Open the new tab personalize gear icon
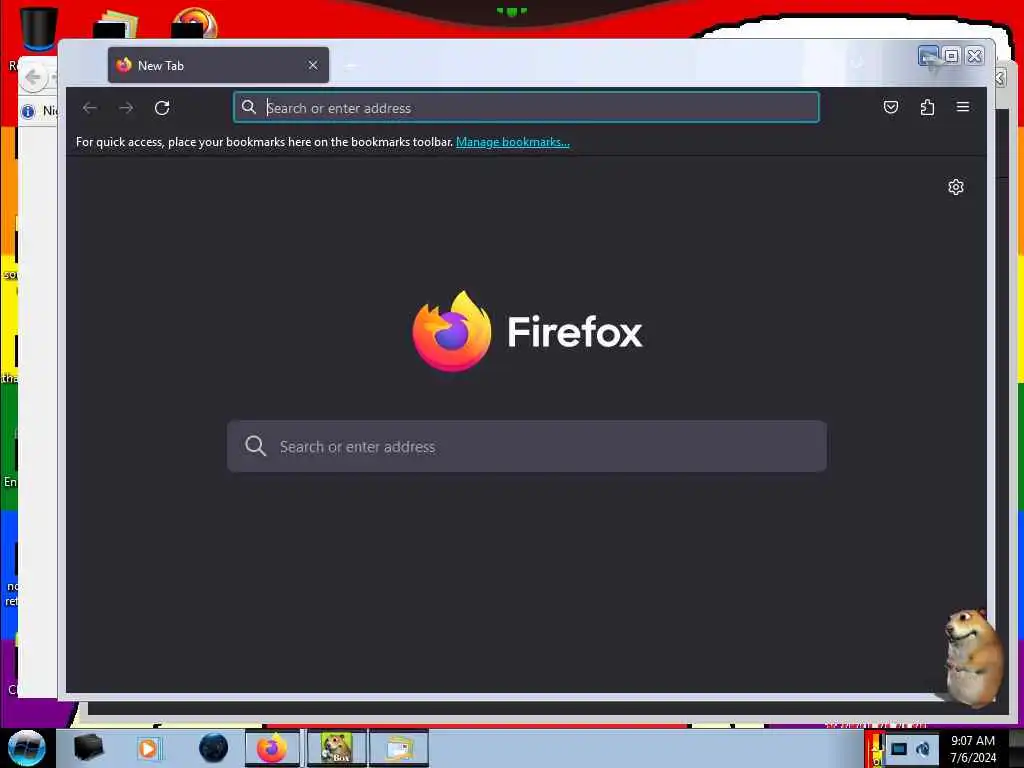Image resolution: width=1024 pixels, height=768 pixels. click(x=955, y=187)
